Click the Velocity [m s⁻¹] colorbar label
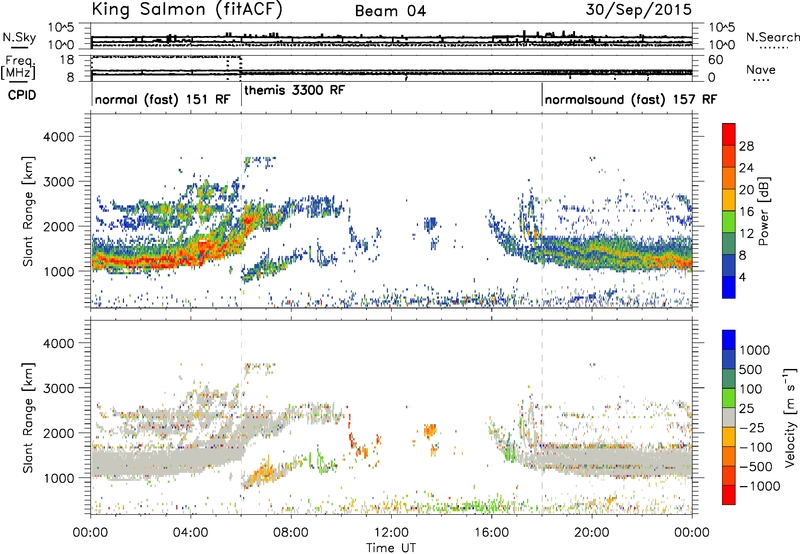Viewport: 800px width, 554px height. tap(790, 417)
